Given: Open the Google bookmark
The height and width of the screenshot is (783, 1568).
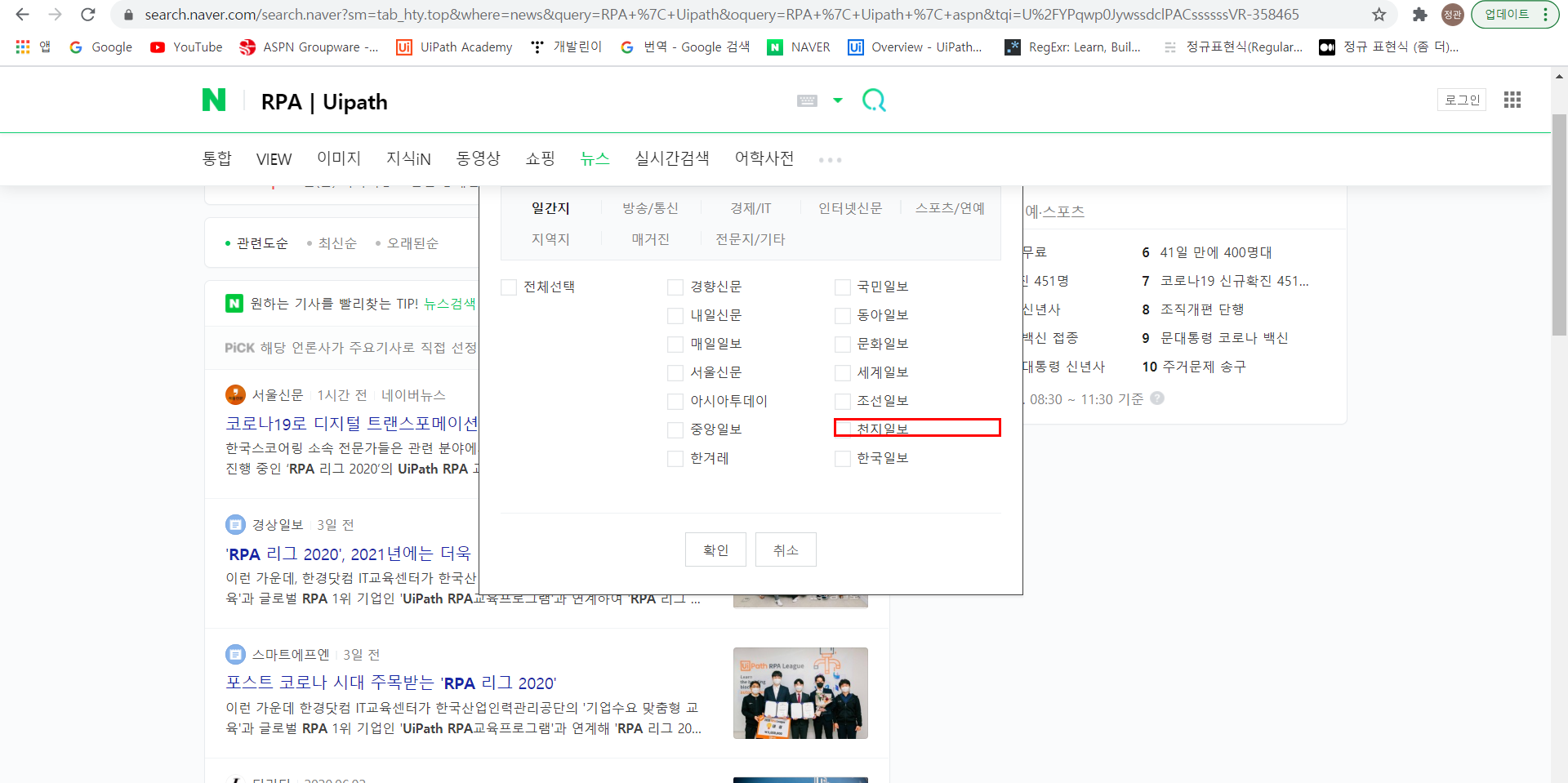Looking at the screenshot, I should pos(100,47).
